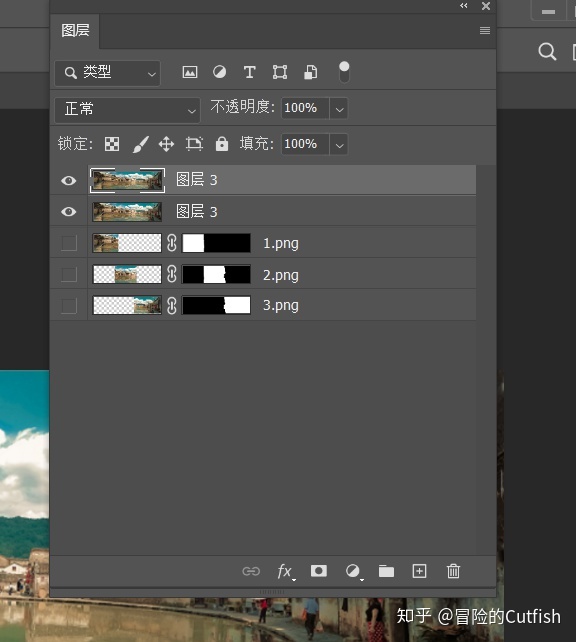Screen dimensions: 576x642
Task: Click the 2.png layer name
Action: click(281, 275)
